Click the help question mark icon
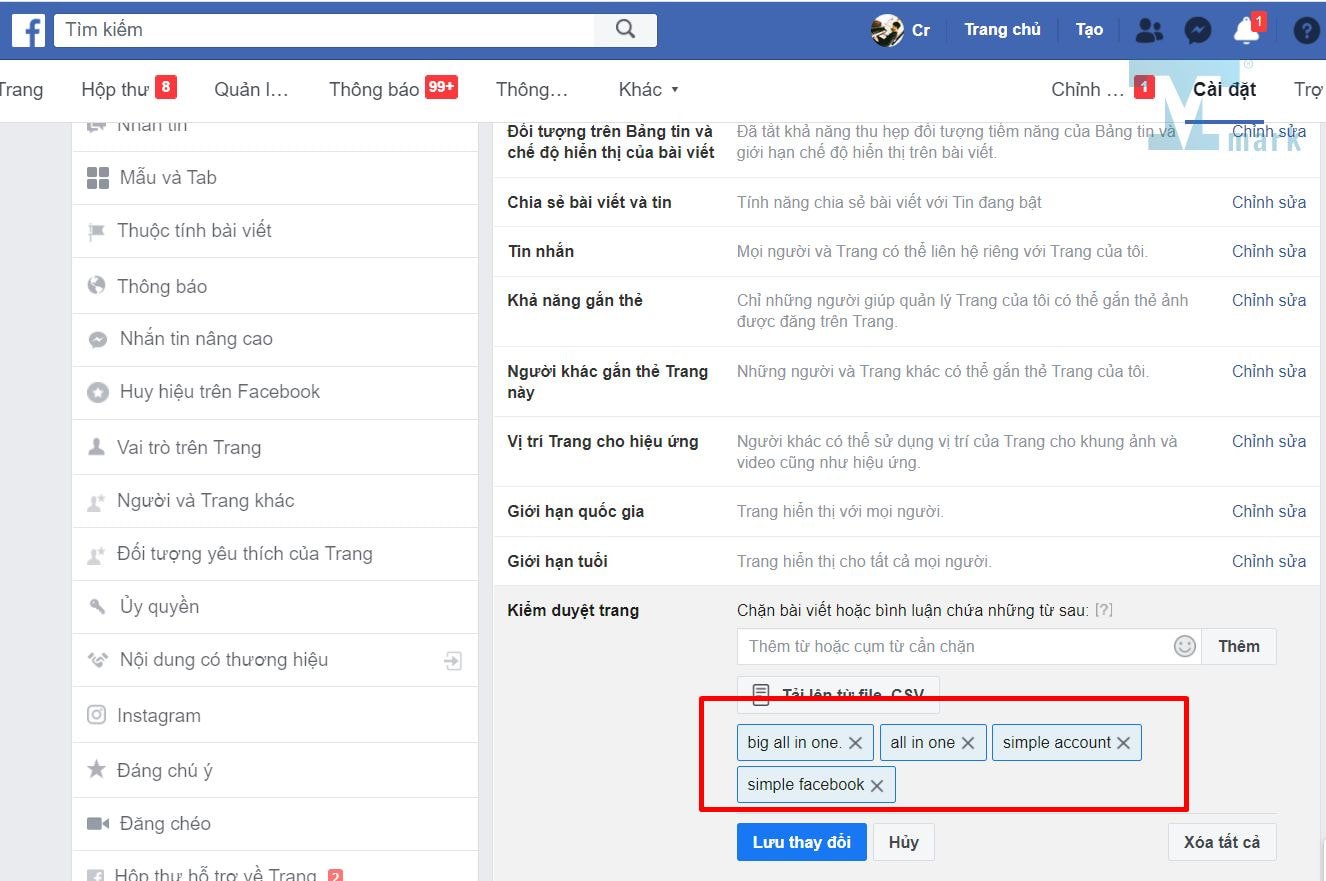The height and width of the screenshot is (881, 1326). pyautogui.click(x=1306, y=30)
